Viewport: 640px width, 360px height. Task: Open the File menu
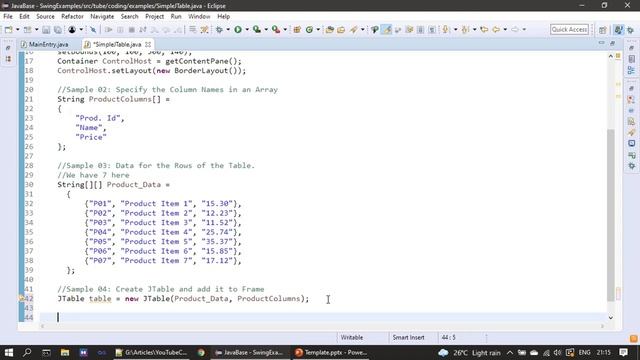pyautogui.click(x=8, y=16)
